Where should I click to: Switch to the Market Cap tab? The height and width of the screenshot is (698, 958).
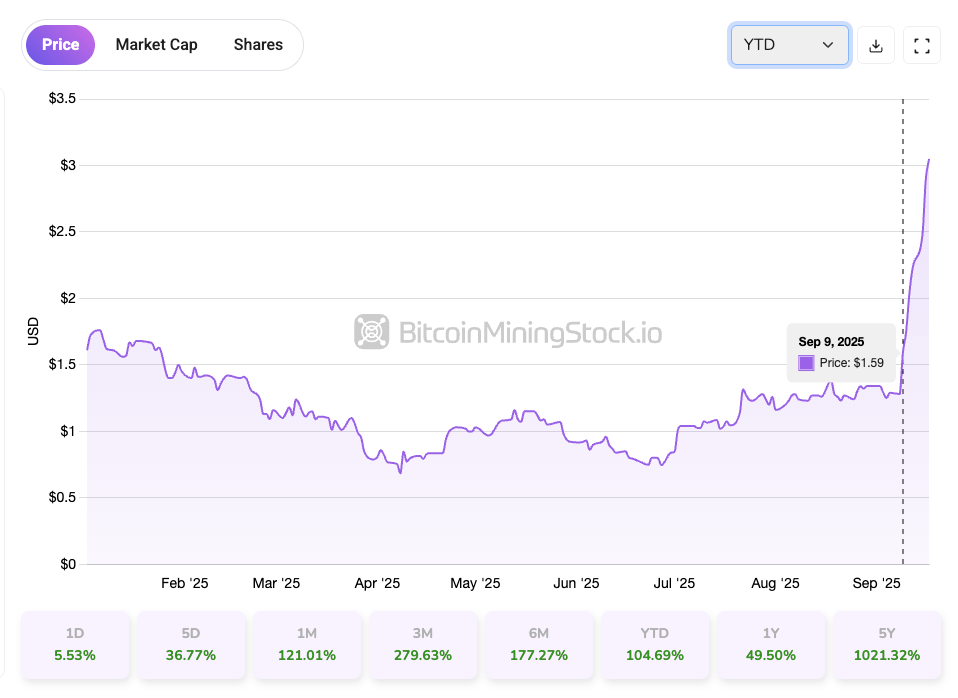(x=156, y=44)
